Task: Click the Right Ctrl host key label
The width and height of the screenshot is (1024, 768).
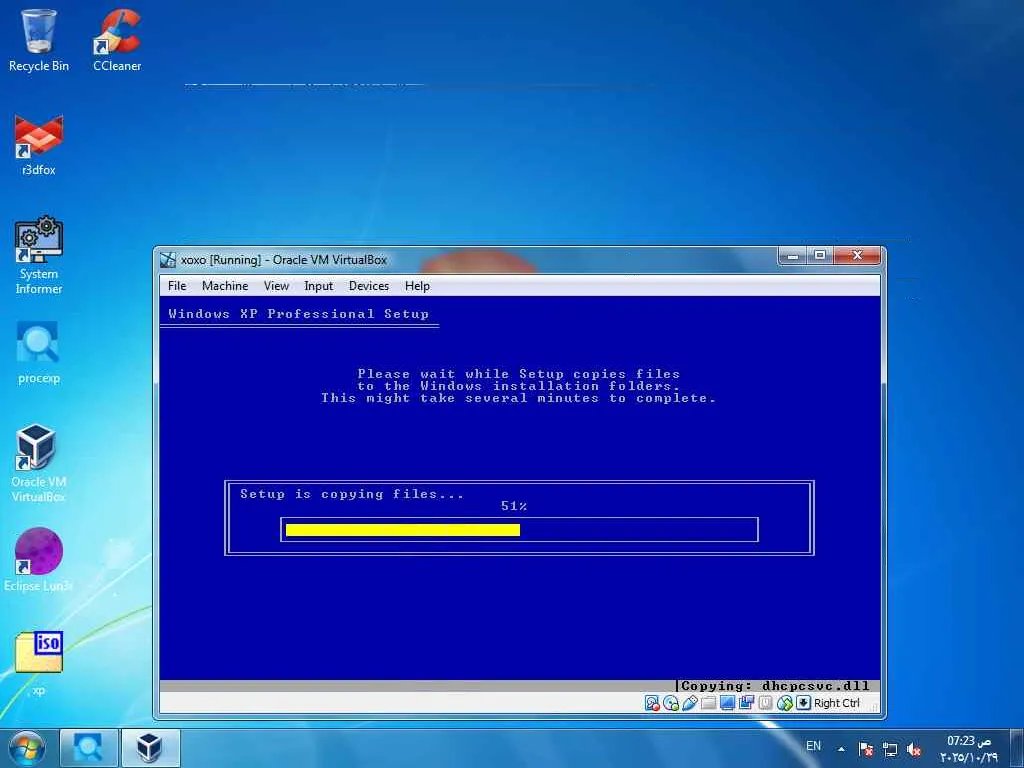Action: [837, 703]
